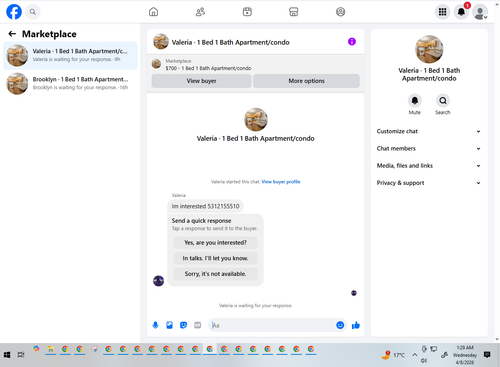Click the More options button
Image resolution: width=500 pixels, height=367 pixels.
[306, 81]
